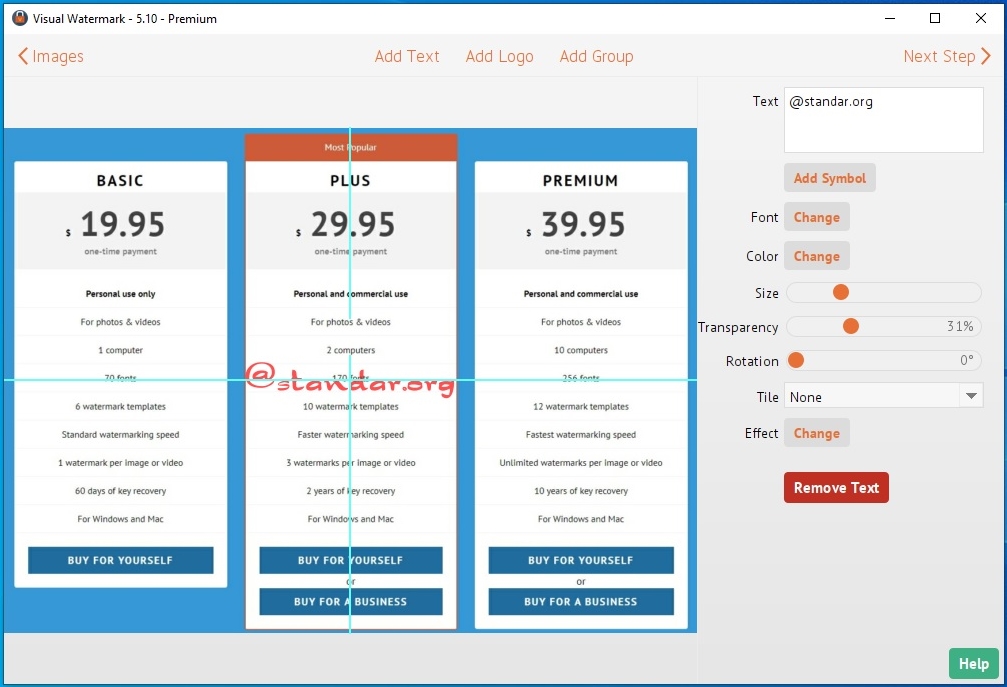Screen dimensions: 1007x687
Task: Open the Tile dropdown
Action: coord(883,397)
